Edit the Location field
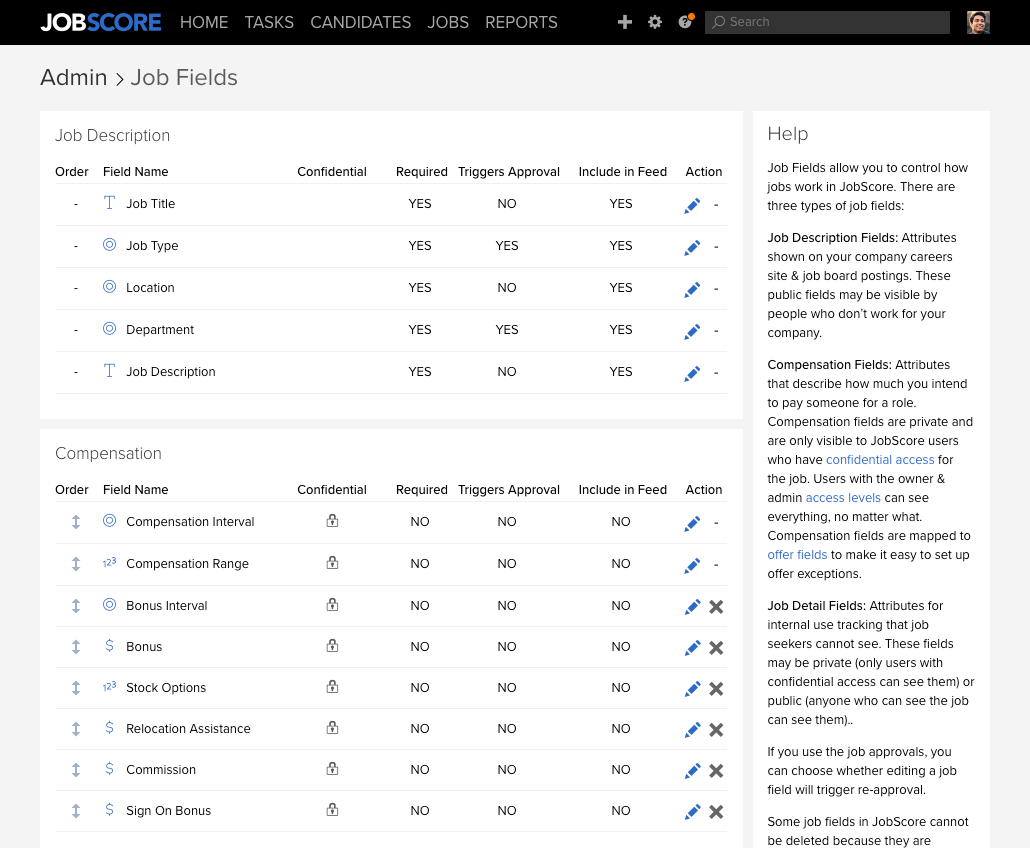The width and height of the screenshot is (1030, 848). [x=692, y=290]
